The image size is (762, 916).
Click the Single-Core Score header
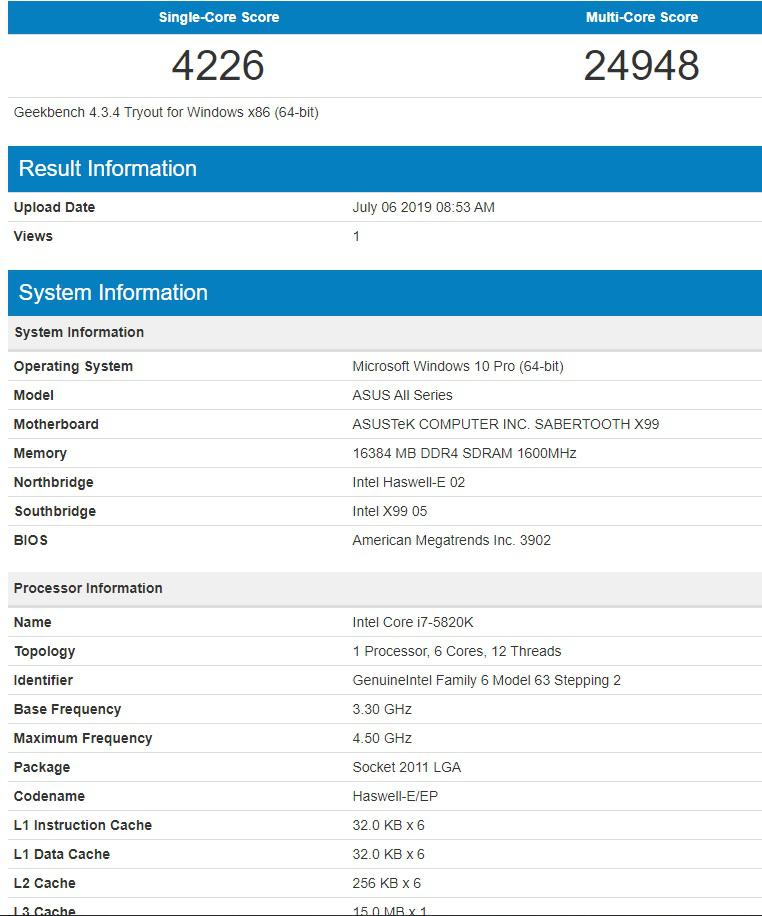[218, 17]
